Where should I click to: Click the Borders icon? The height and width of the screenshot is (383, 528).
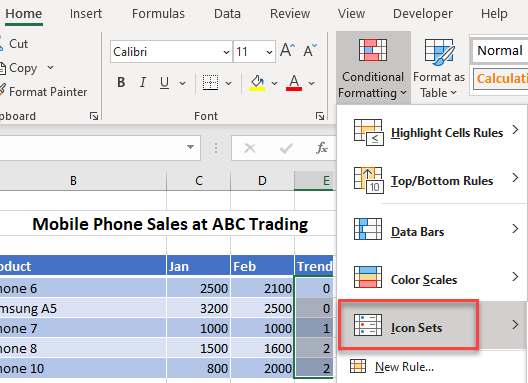[210, 83]
